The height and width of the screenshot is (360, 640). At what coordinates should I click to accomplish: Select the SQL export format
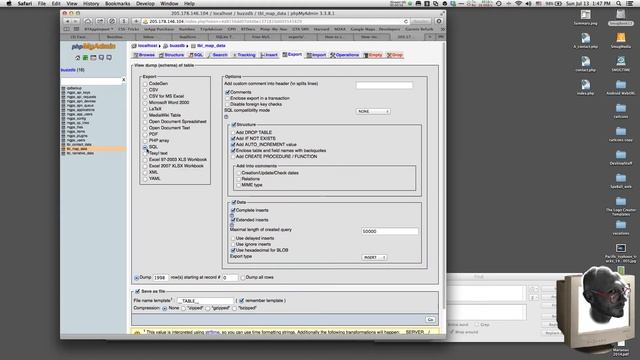pos(145,147)
